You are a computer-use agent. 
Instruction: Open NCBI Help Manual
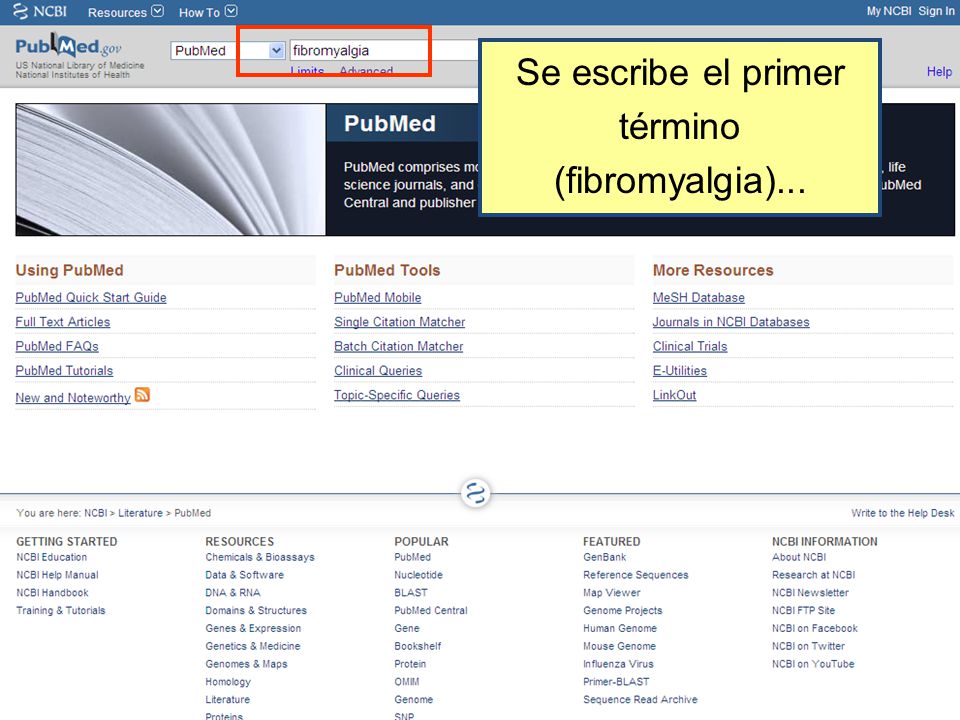pyautogui.click(x=57, y=575)
